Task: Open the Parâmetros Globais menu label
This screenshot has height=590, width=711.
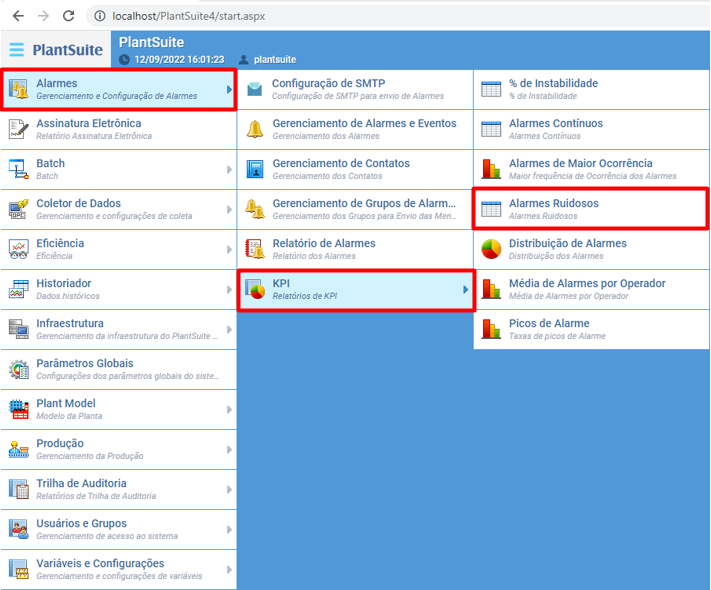Action: click(85, 363)
